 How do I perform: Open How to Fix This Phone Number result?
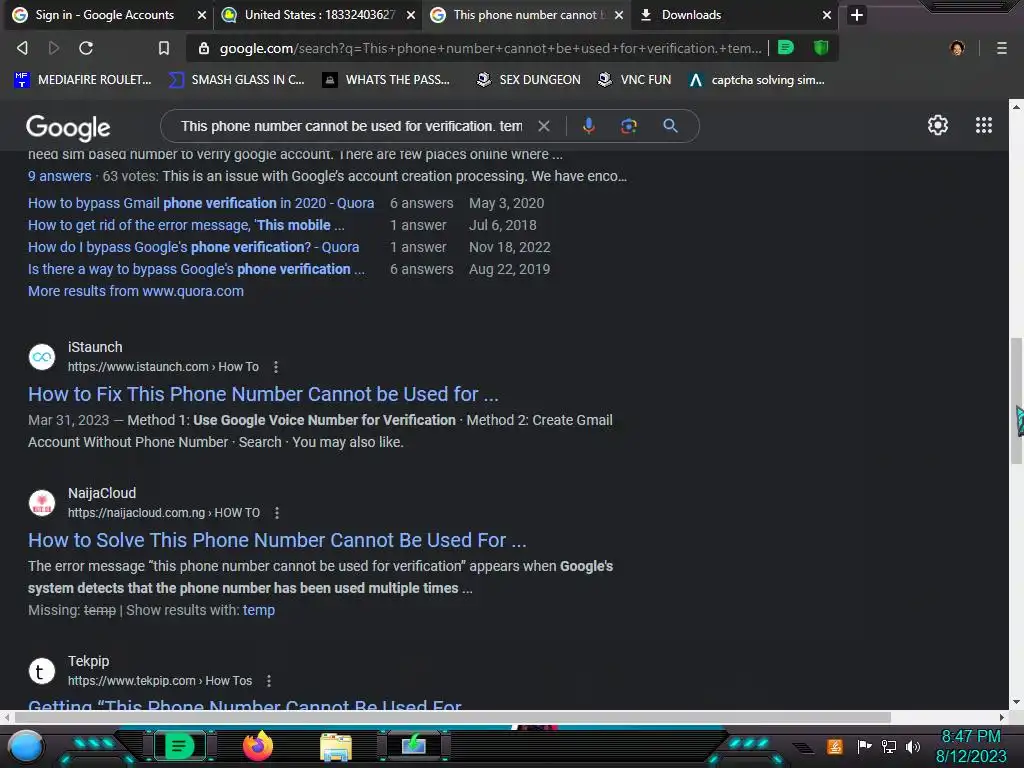tap(263, 394)
